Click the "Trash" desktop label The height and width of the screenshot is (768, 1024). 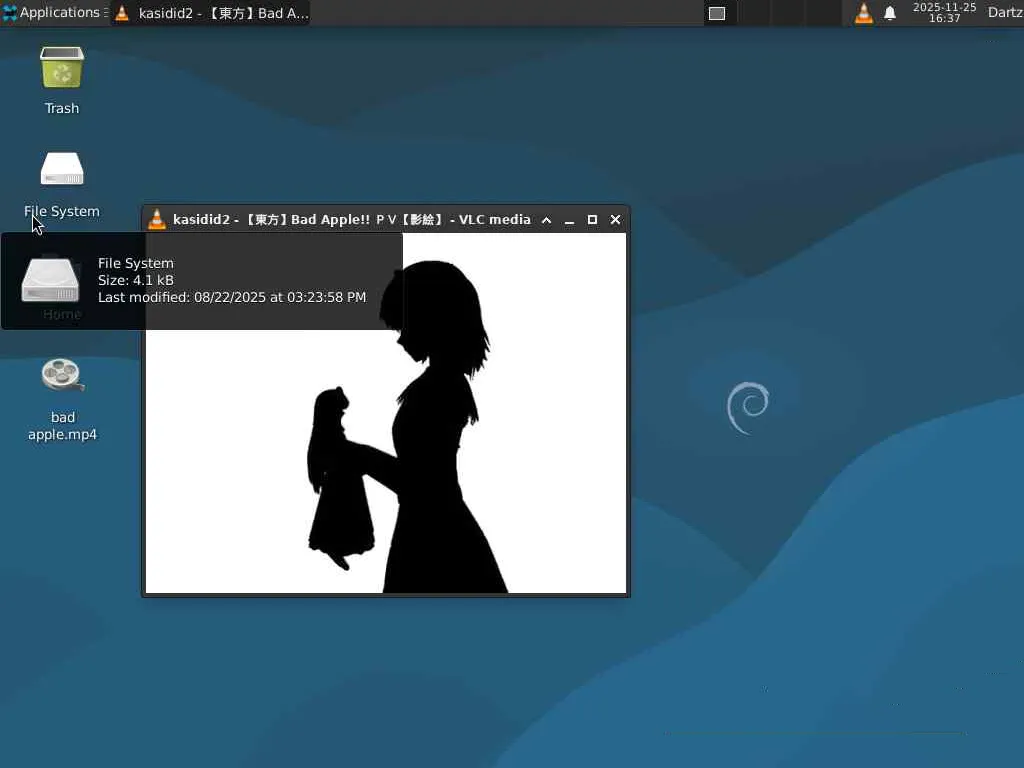[x=62, y=108]
